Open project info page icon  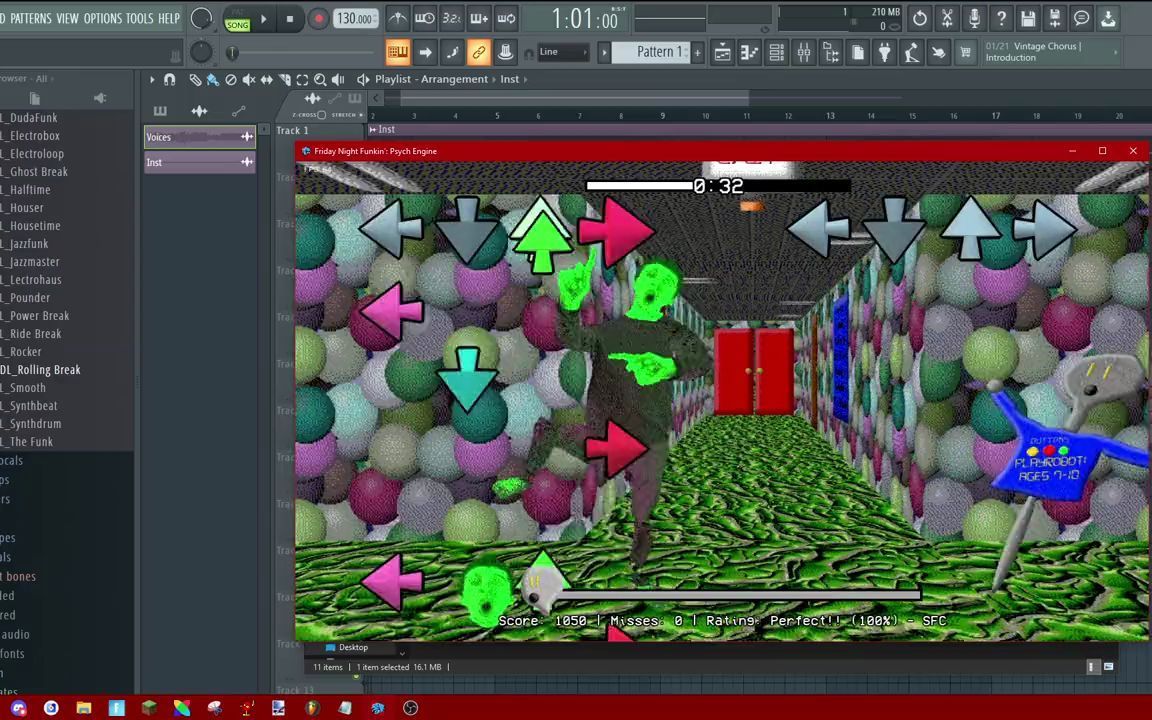857,52
